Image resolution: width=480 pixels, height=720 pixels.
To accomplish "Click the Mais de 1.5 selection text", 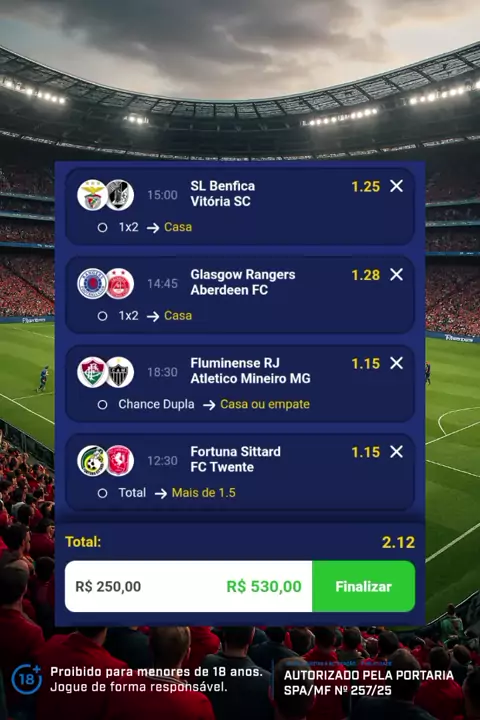I will pyautogui.click(x=203, y=493).
